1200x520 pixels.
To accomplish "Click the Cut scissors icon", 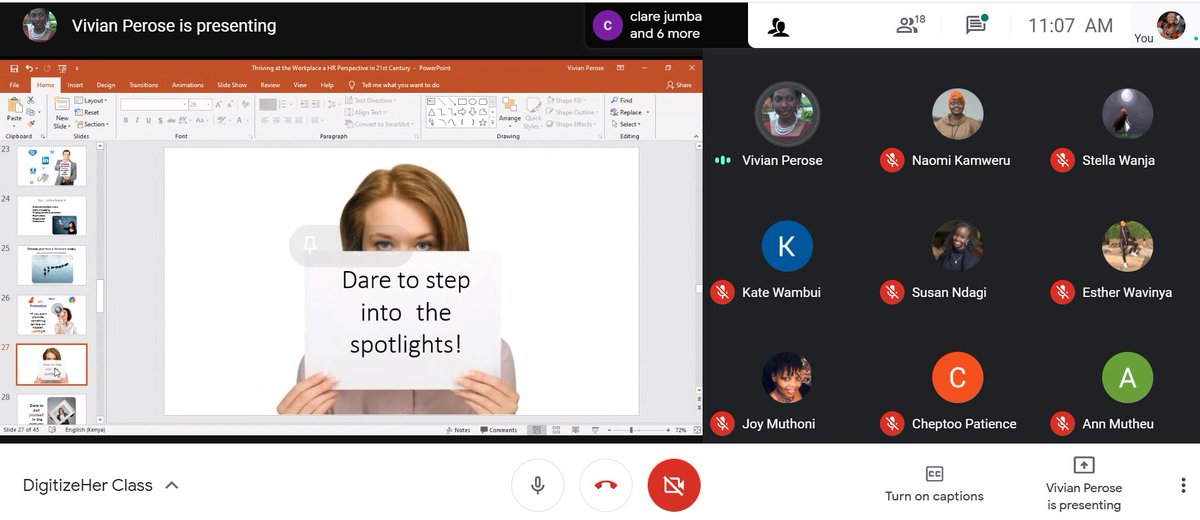I will click(x=29, y=100).
